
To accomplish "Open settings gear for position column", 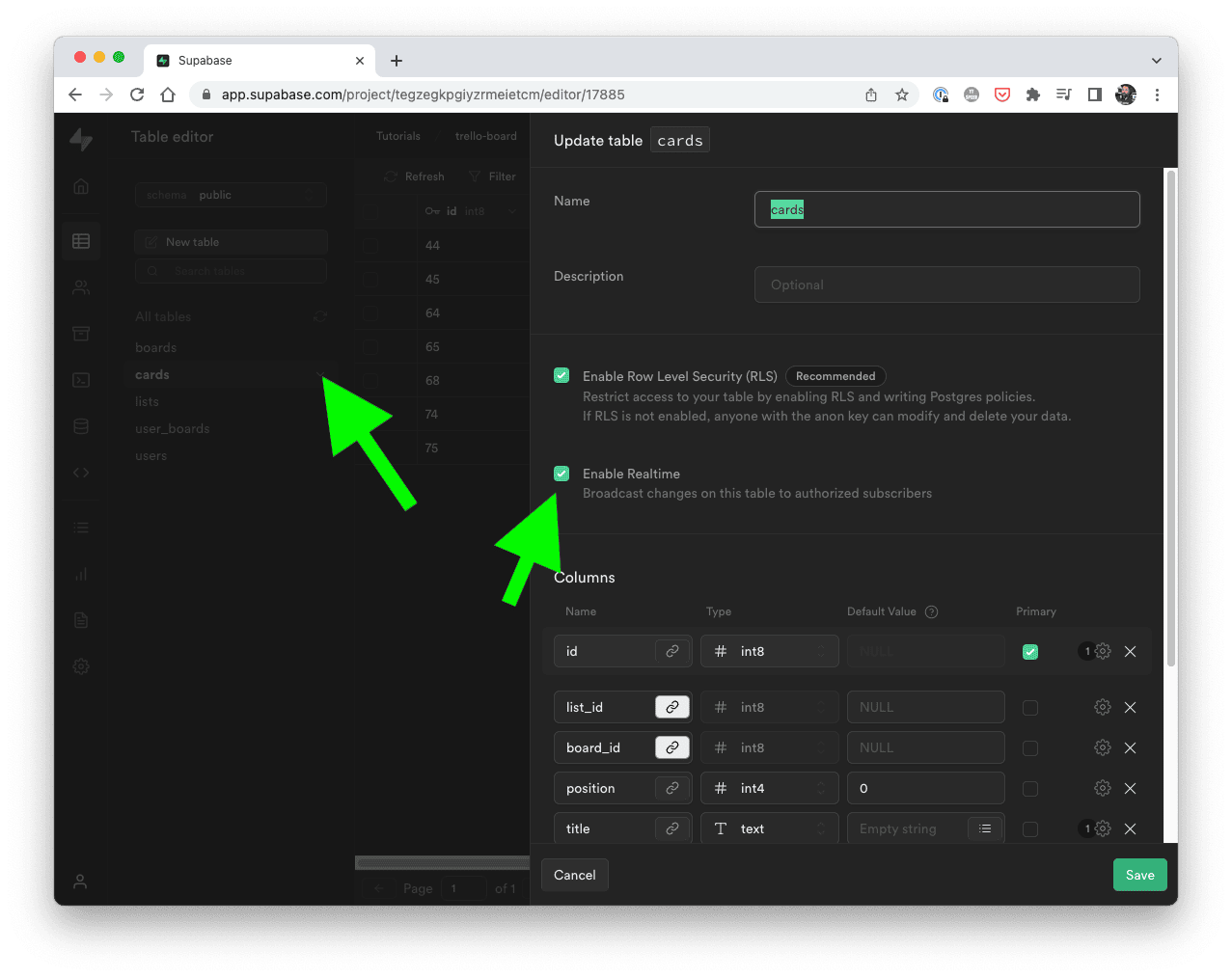I will 1103,788.
